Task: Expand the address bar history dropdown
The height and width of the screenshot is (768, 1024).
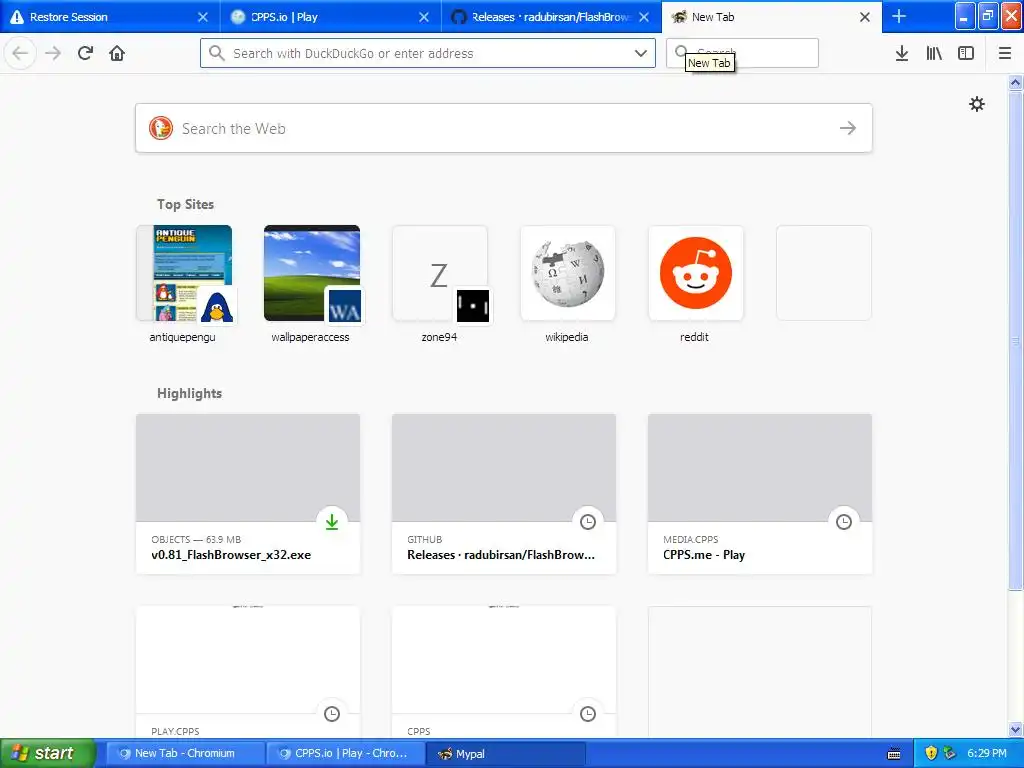Action: [641, 53]
